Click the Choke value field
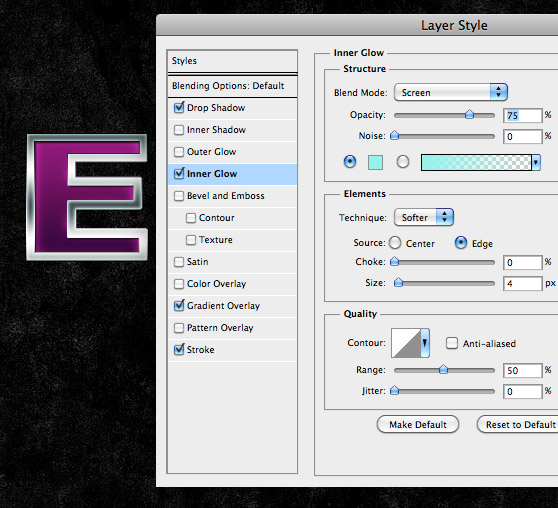The height and width of the screenshot is (508, 558). click(x=523, y=263)
